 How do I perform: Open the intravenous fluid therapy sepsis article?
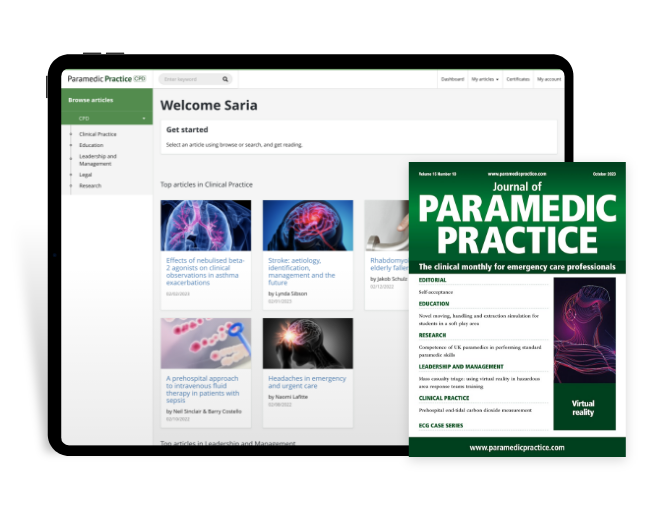tap(202, 389)
